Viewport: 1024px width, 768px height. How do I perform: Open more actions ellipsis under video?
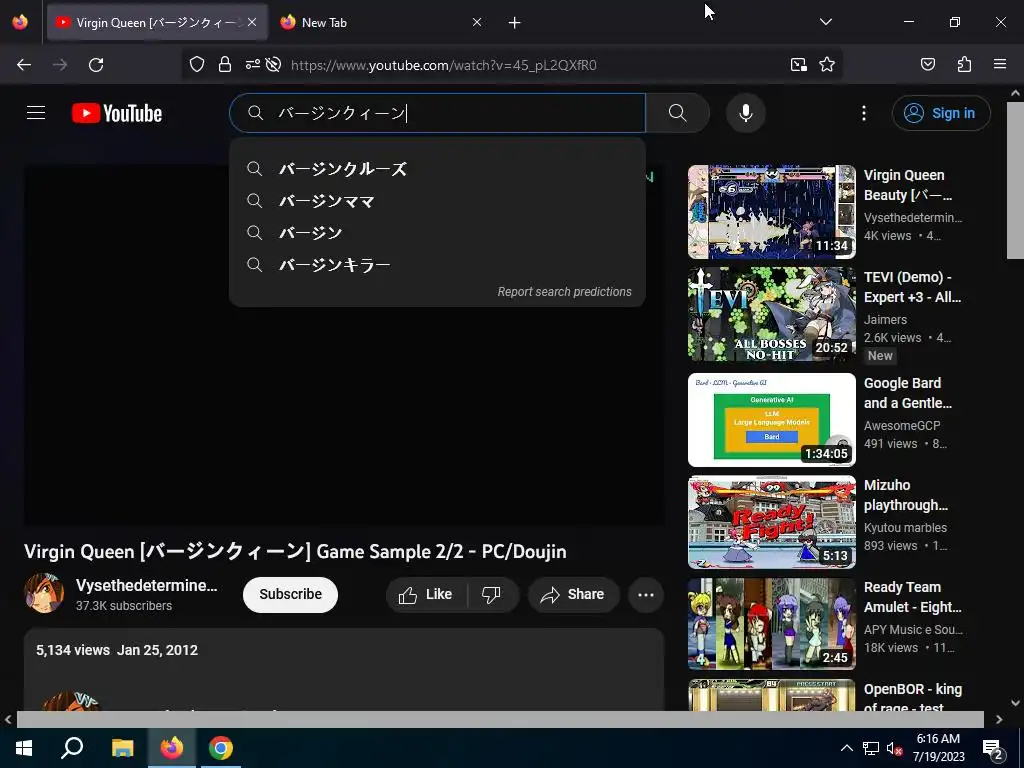[x=646, y=594]
